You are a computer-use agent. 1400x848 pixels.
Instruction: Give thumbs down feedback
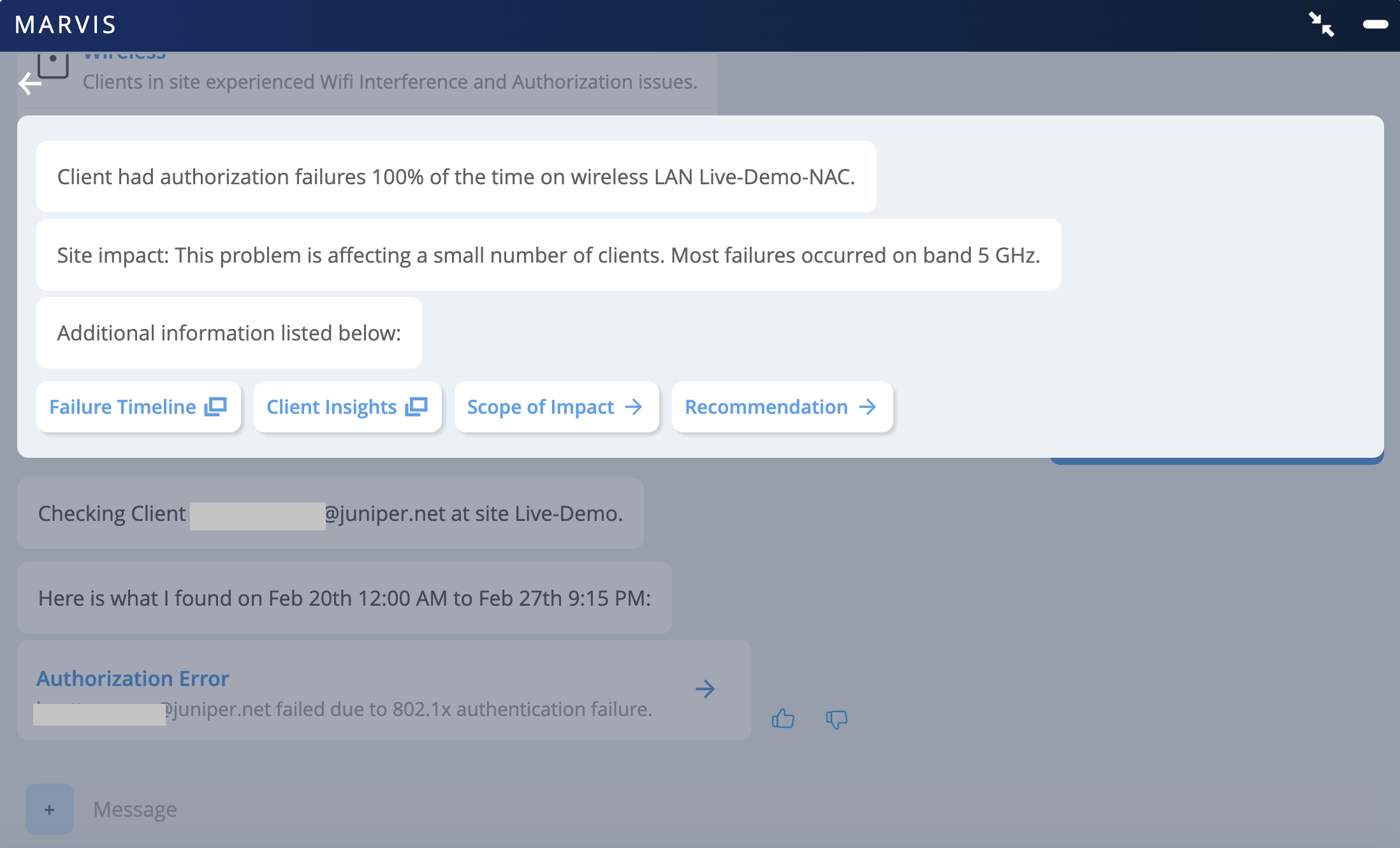coord(836,719)
